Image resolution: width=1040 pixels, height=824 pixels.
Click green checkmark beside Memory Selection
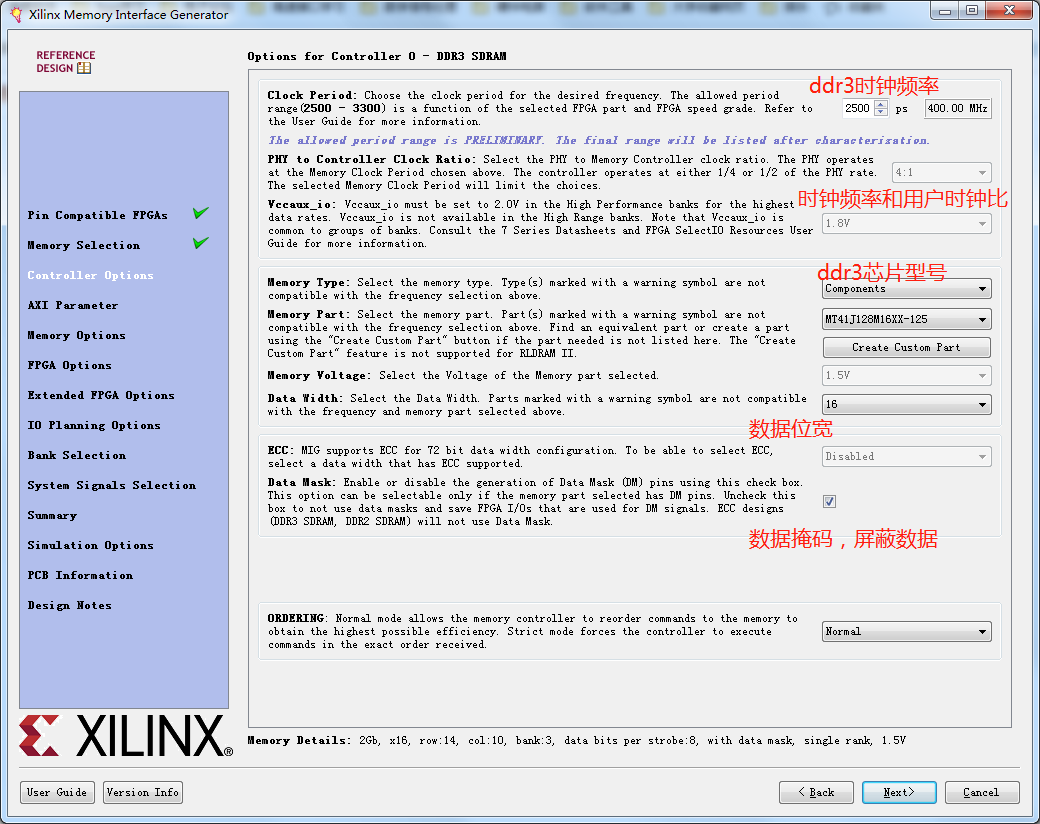[199, 244]
